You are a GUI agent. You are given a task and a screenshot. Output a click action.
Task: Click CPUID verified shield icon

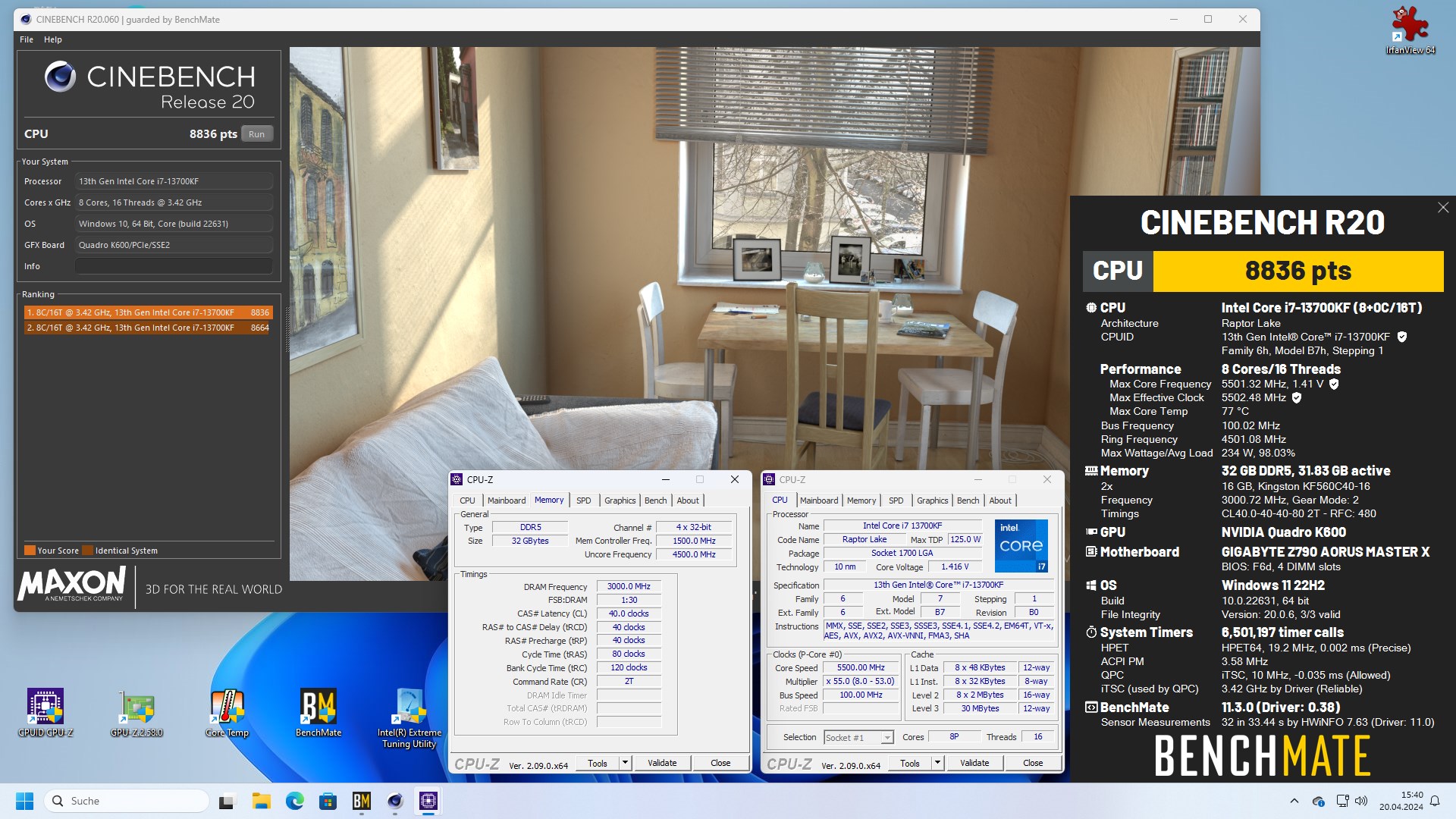coord(1402,337)
